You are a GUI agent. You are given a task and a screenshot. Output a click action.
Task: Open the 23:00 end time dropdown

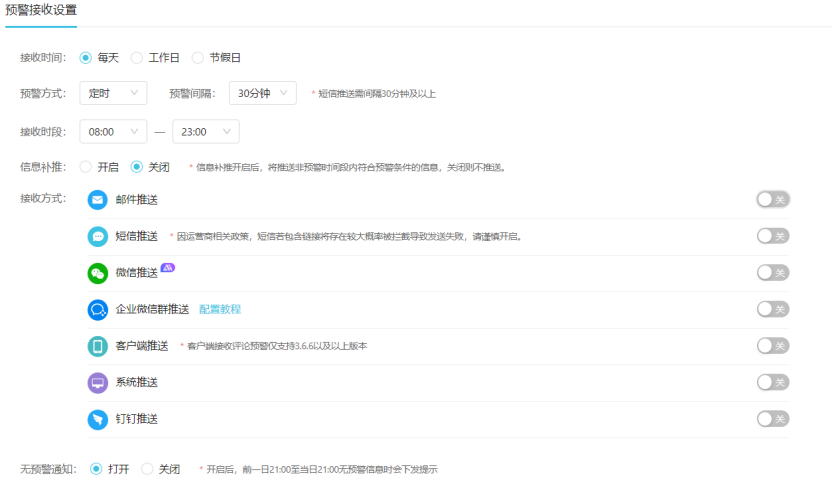[205, 131]
